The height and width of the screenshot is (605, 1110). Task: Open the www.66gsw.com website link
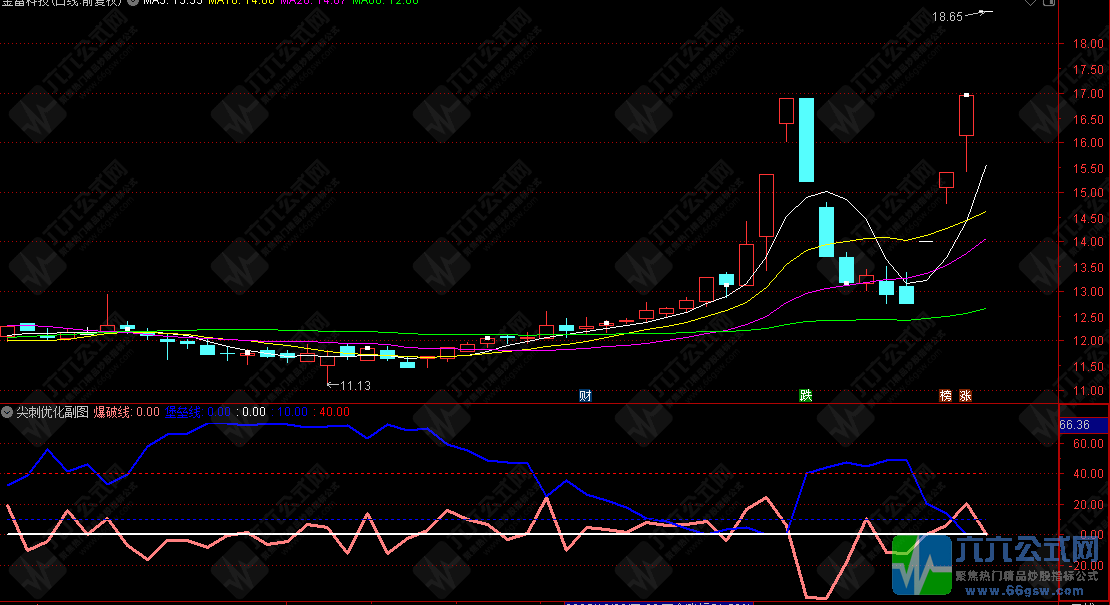point(1024,592)
